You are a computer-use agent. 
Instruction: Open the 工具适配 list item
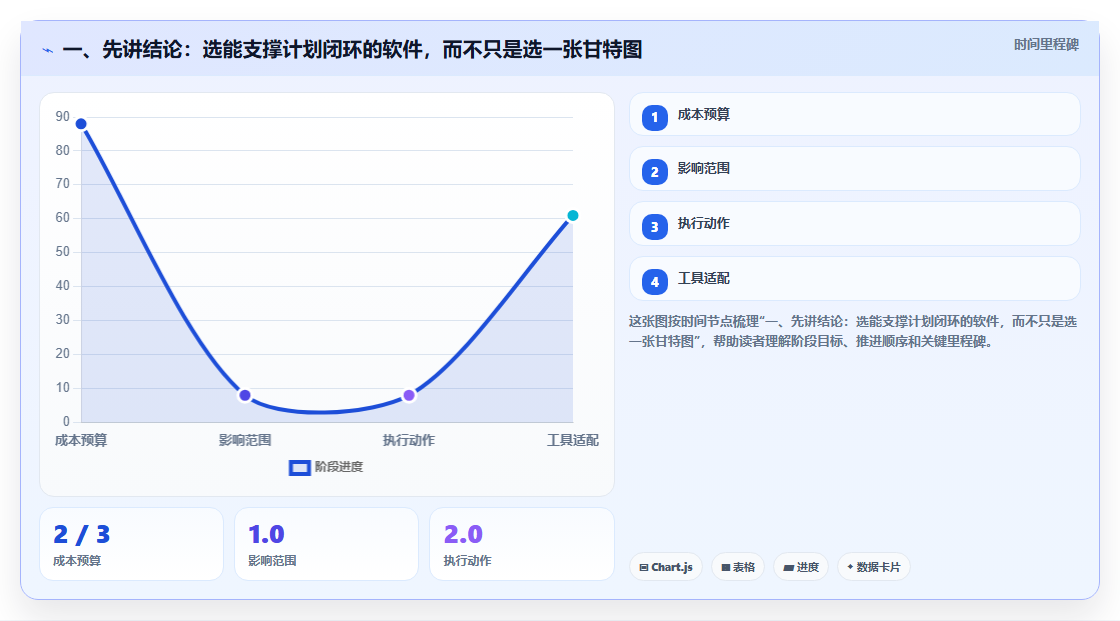854,279
